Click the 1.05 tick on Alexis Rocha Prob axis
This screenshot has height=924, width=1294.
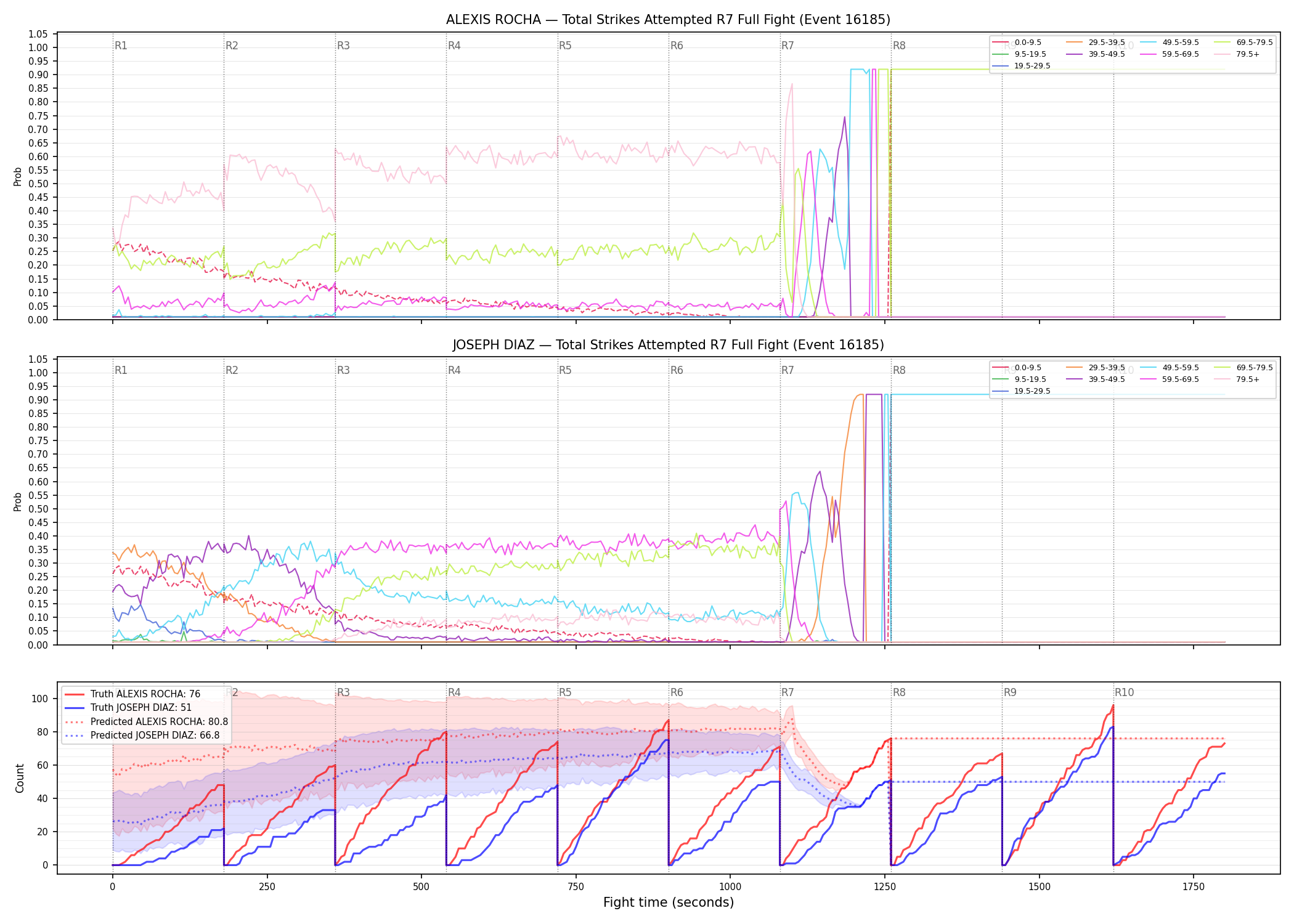tap(38, 34)
